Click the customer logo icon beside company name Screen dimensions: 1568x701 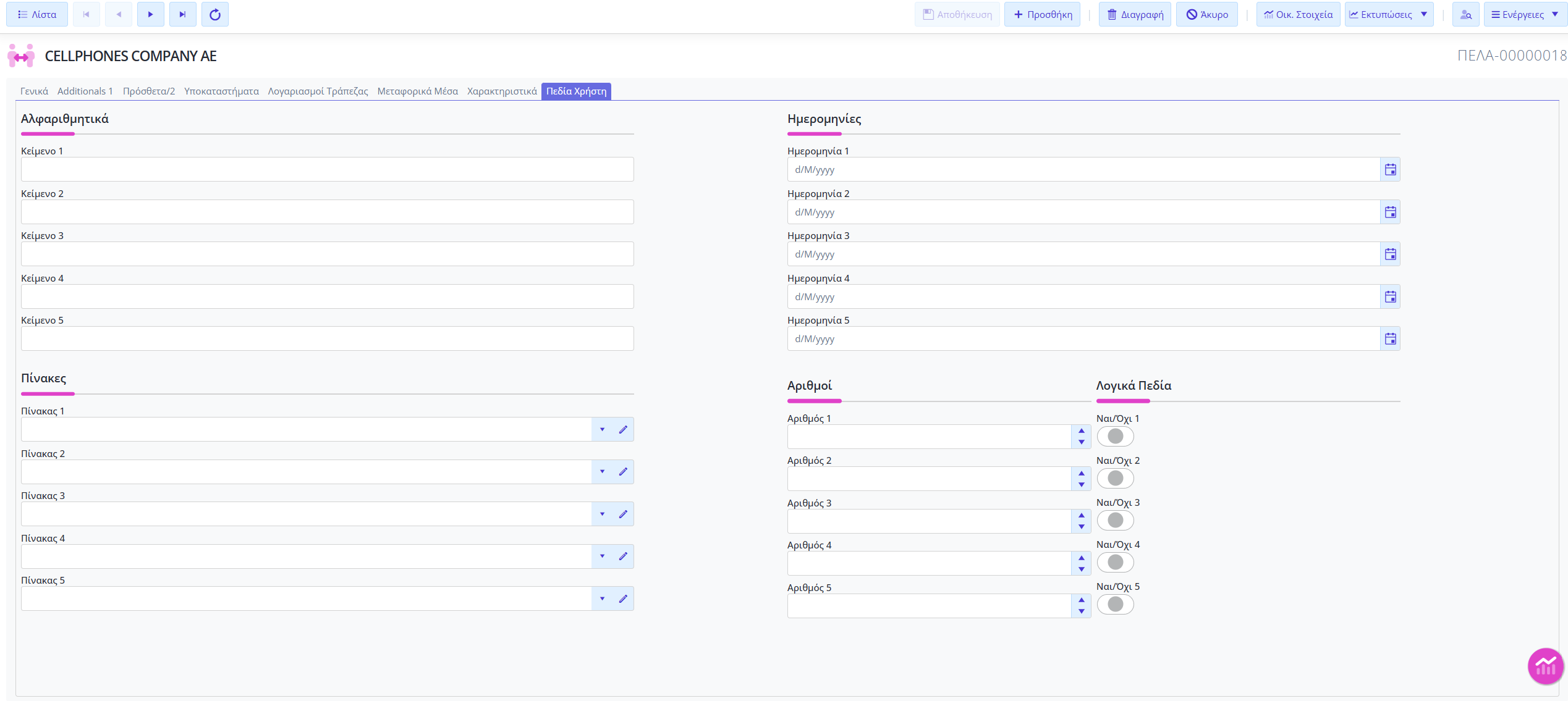click(x=21, y=56)
